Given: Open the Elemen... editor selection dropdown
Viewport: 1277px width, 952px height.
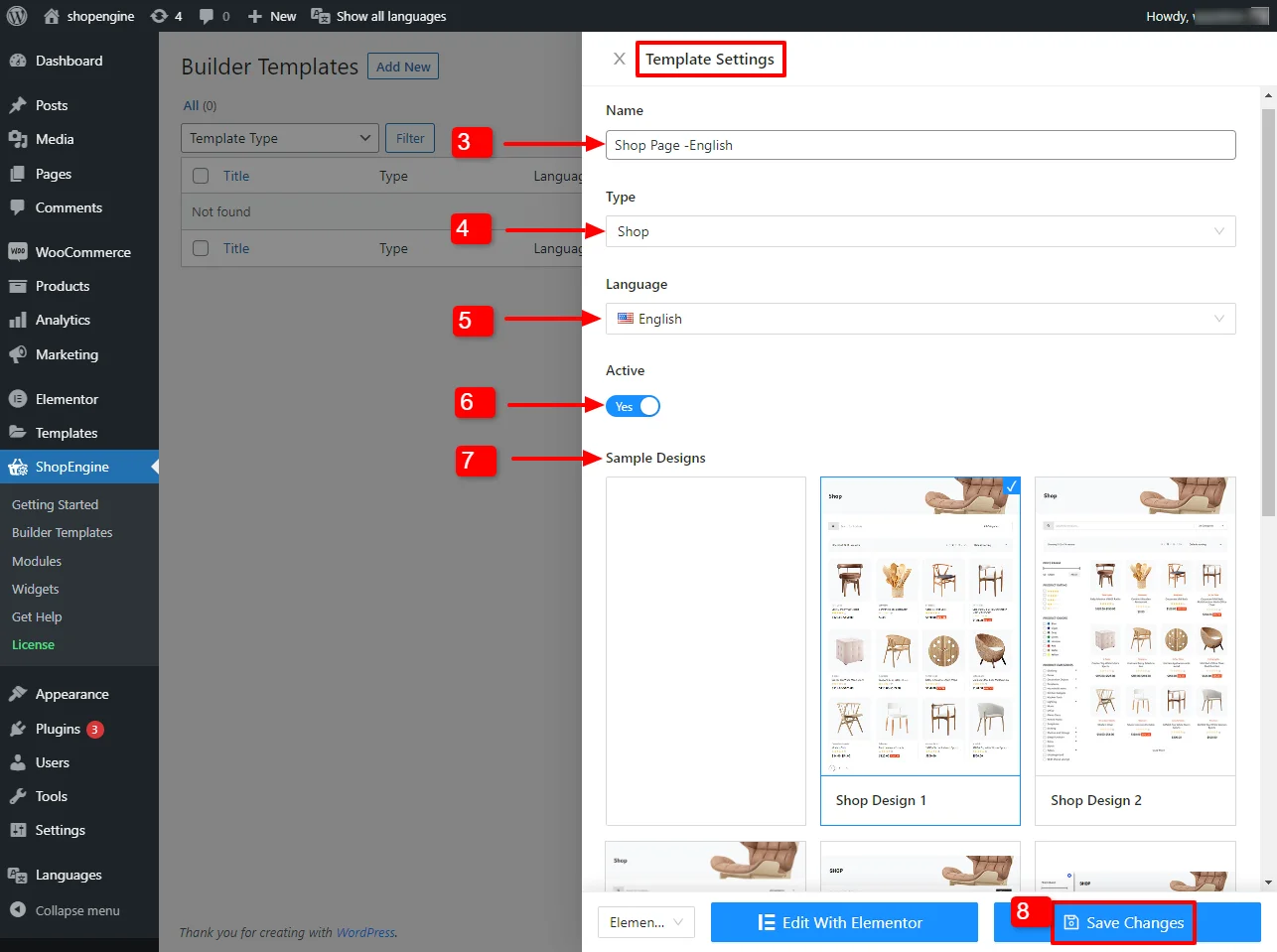Looking at the screenshot, I should 646,922.
